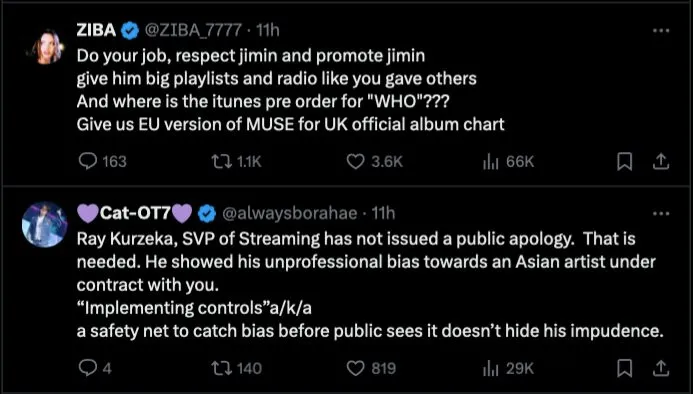Share ZIBA's tweet
693x394 pixels.
(x=661, y=161)
